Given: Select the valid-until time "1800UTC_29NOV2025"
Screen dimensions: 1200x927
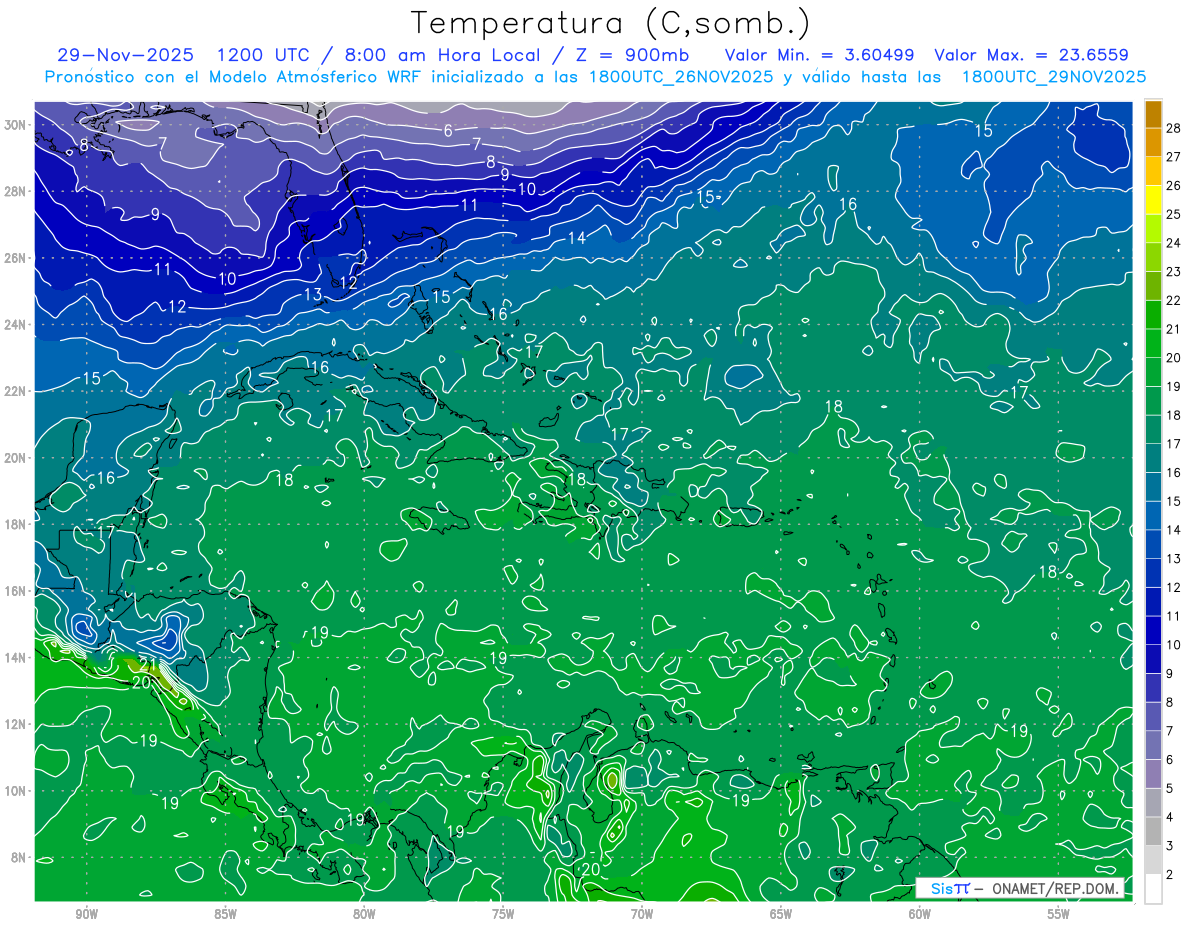Looking at the screenshot, I should [1053, 77].
